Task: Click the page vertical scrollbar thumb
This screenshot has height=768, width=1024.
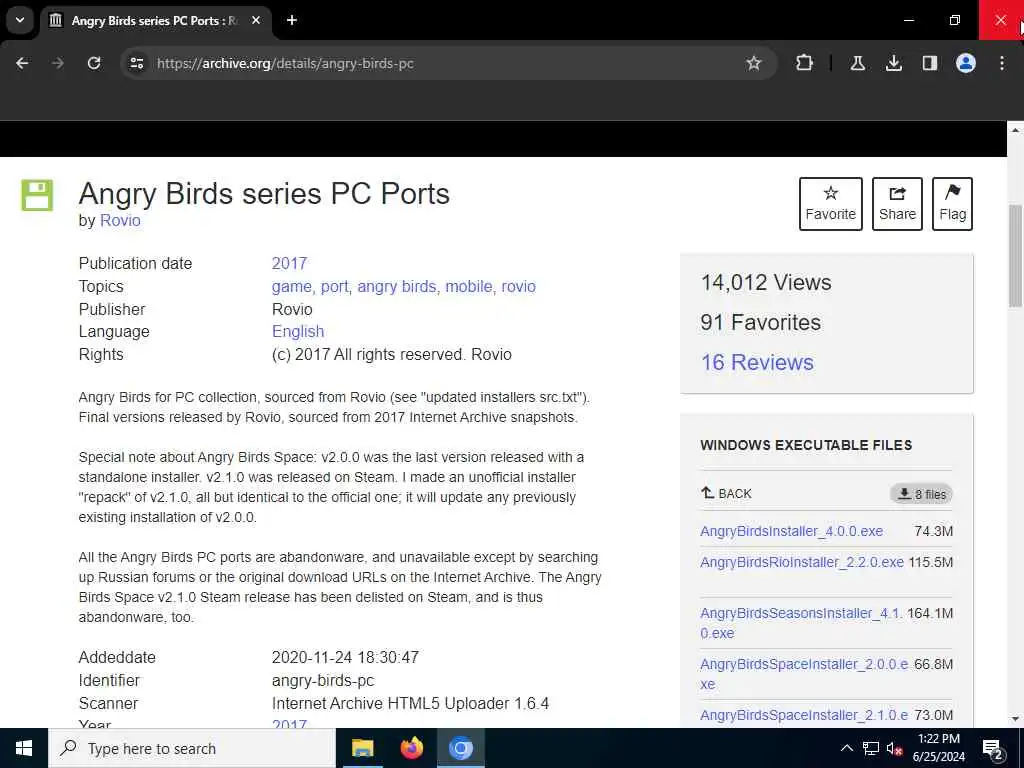Action: point(1016,256)
